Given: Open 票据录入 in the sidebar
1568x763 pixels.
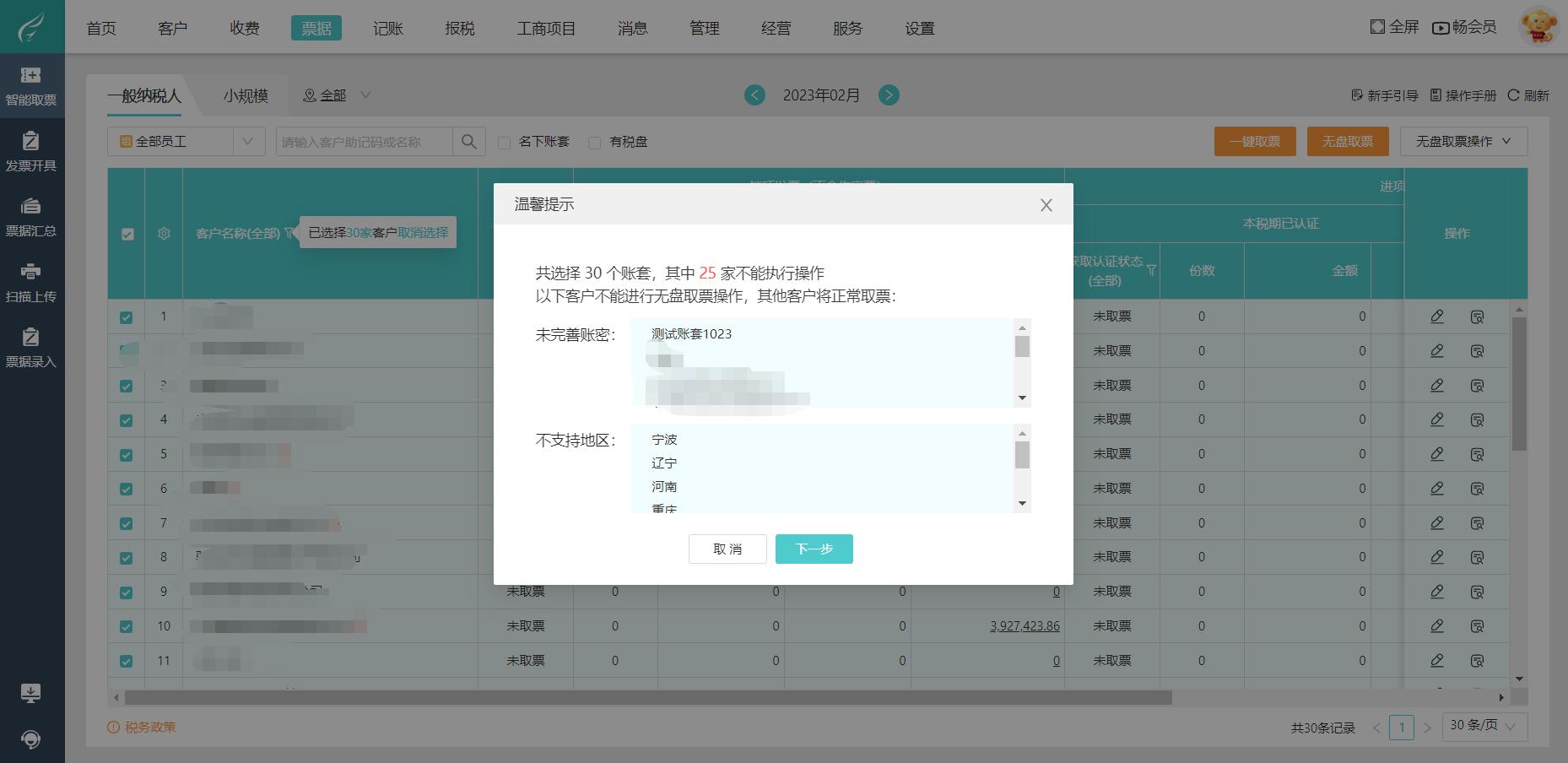Looking at the screenshot, I should pyautogui.click(x=31, y=348).
